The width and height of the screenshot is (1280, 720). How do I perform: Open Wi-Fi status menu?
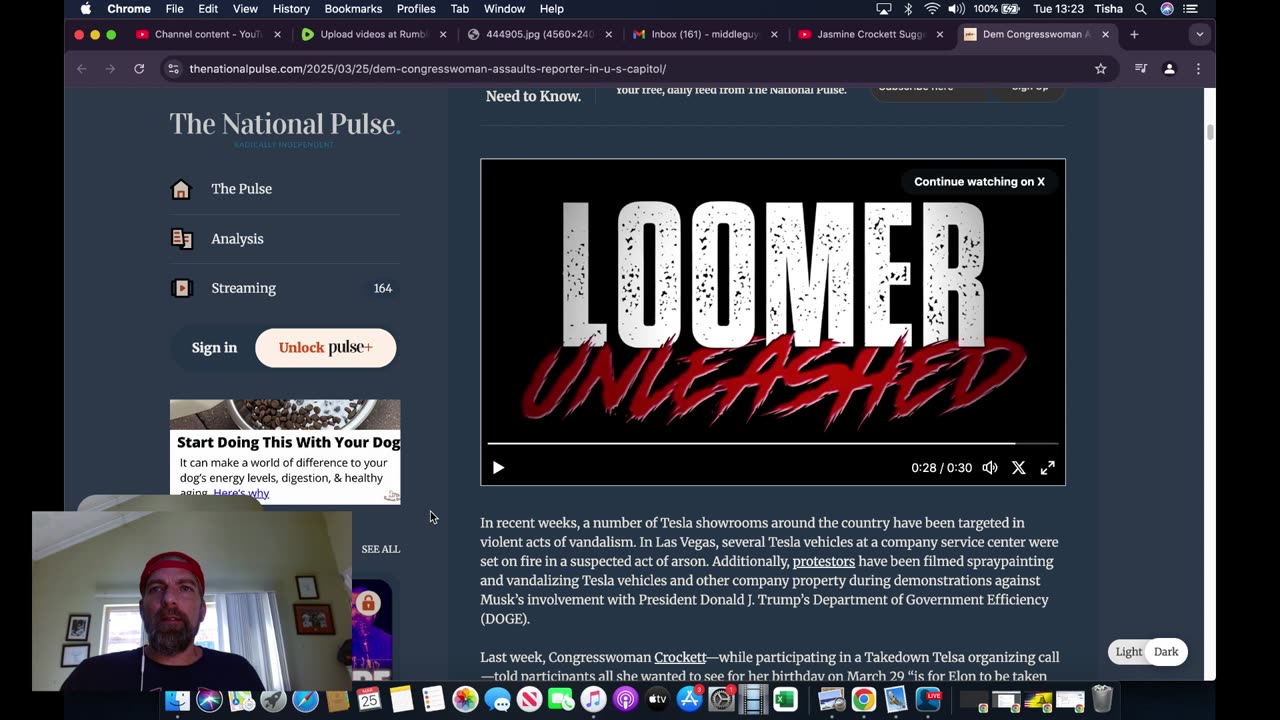click(x=932, y=9)
